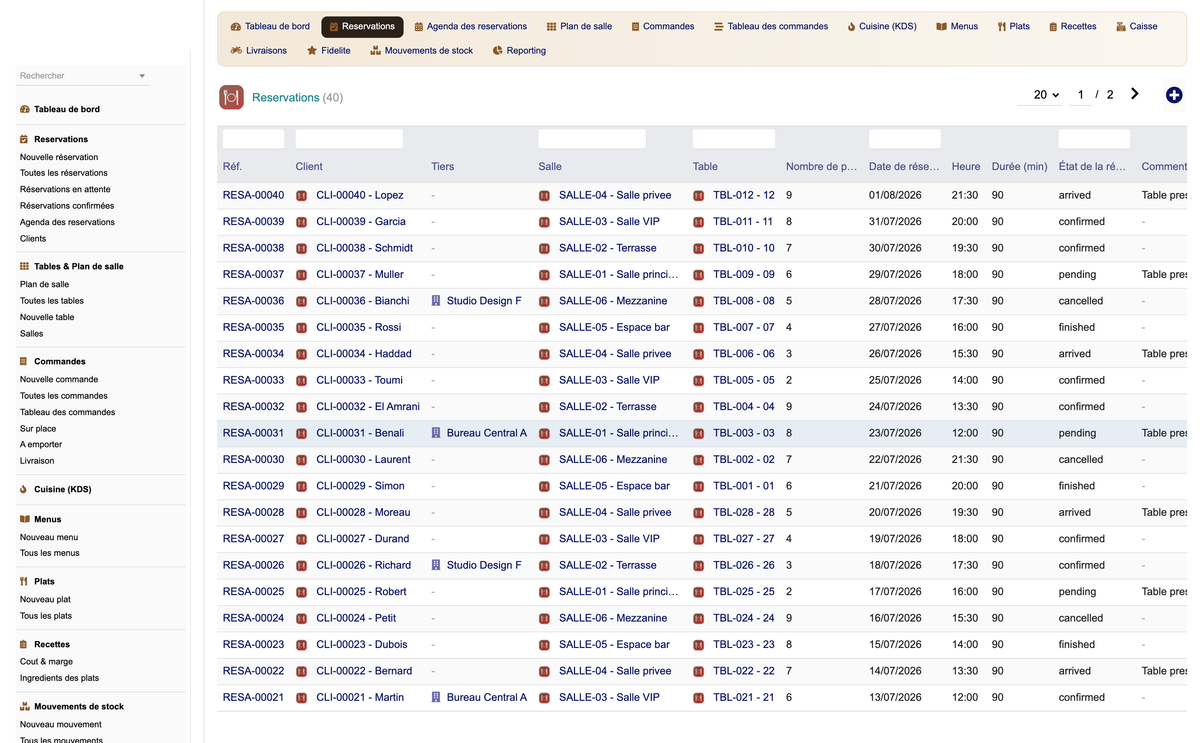
Task: Click the Tableau de bord gauge icon in sidebar
Action: tap(24, 109)
